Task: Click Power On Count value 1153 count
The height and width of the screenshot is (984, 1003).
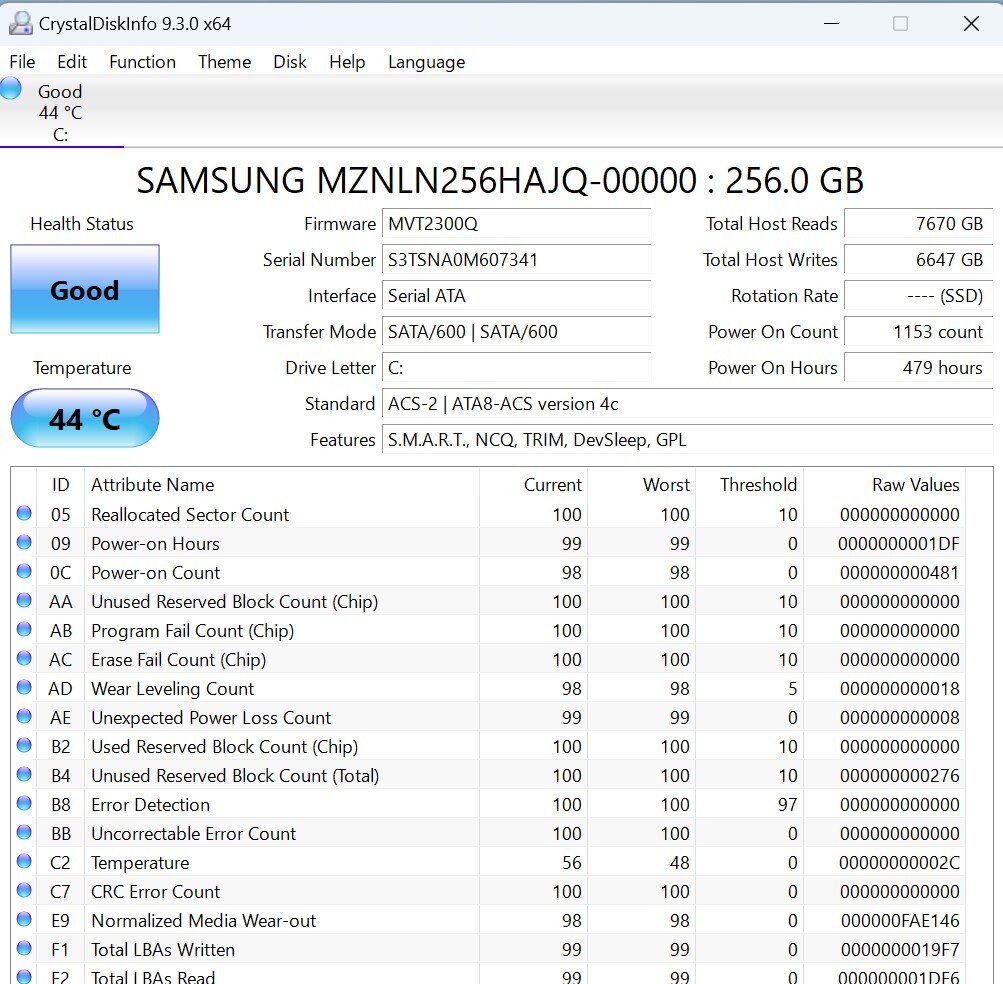Action: 918,331
